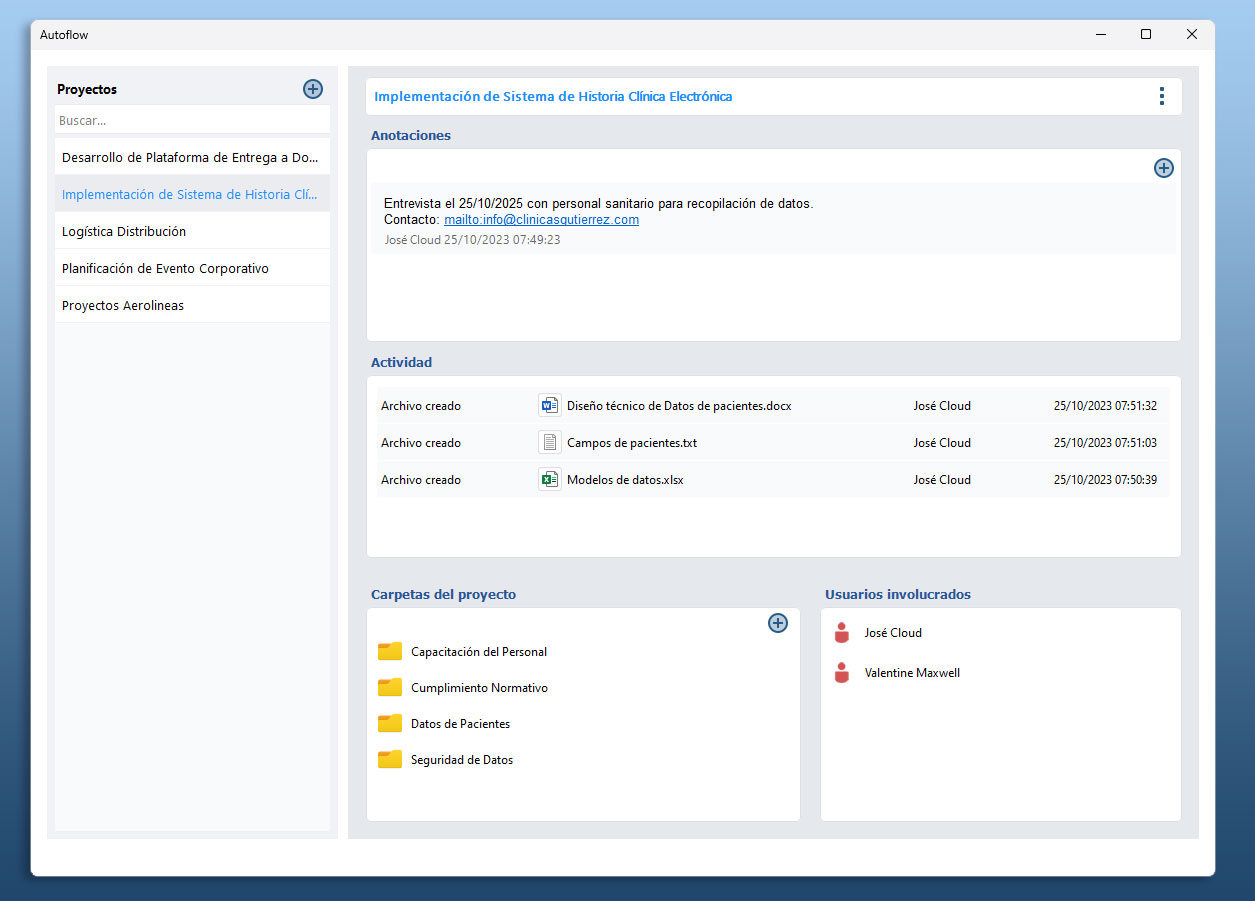Screen dimensions: 1255x901
Task: Click the Cumplimiento Normativo folder icon
Action: click(390, 688)
